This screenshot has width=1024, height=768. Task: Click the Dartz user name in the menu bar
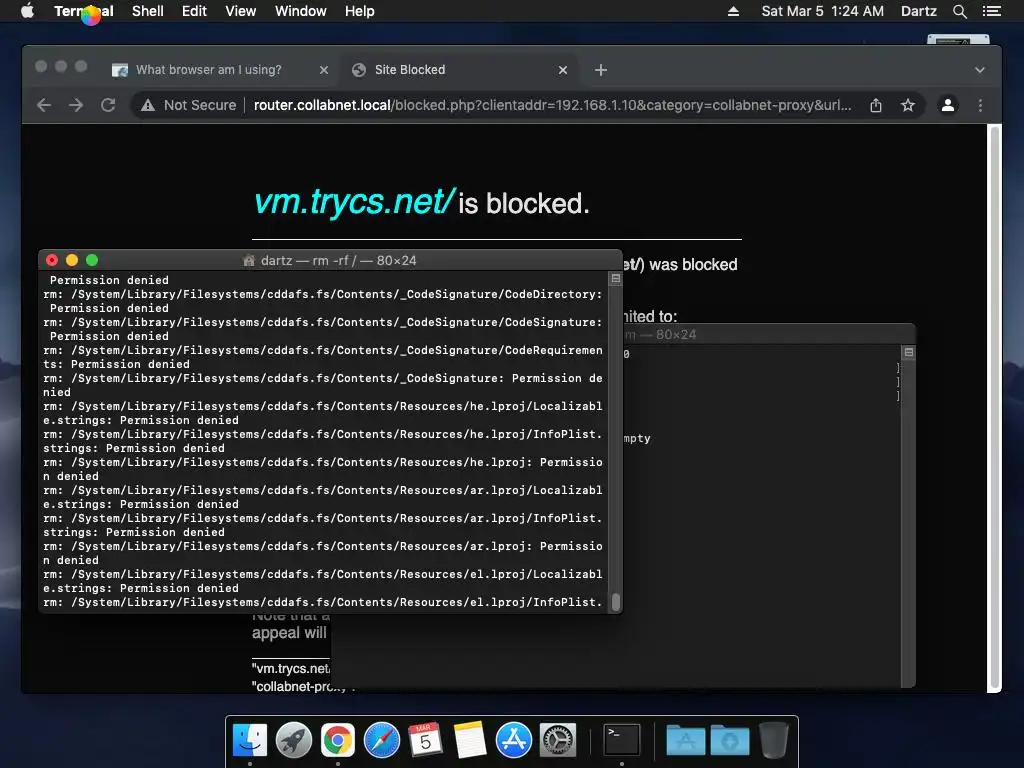click(x=919, y=11)
